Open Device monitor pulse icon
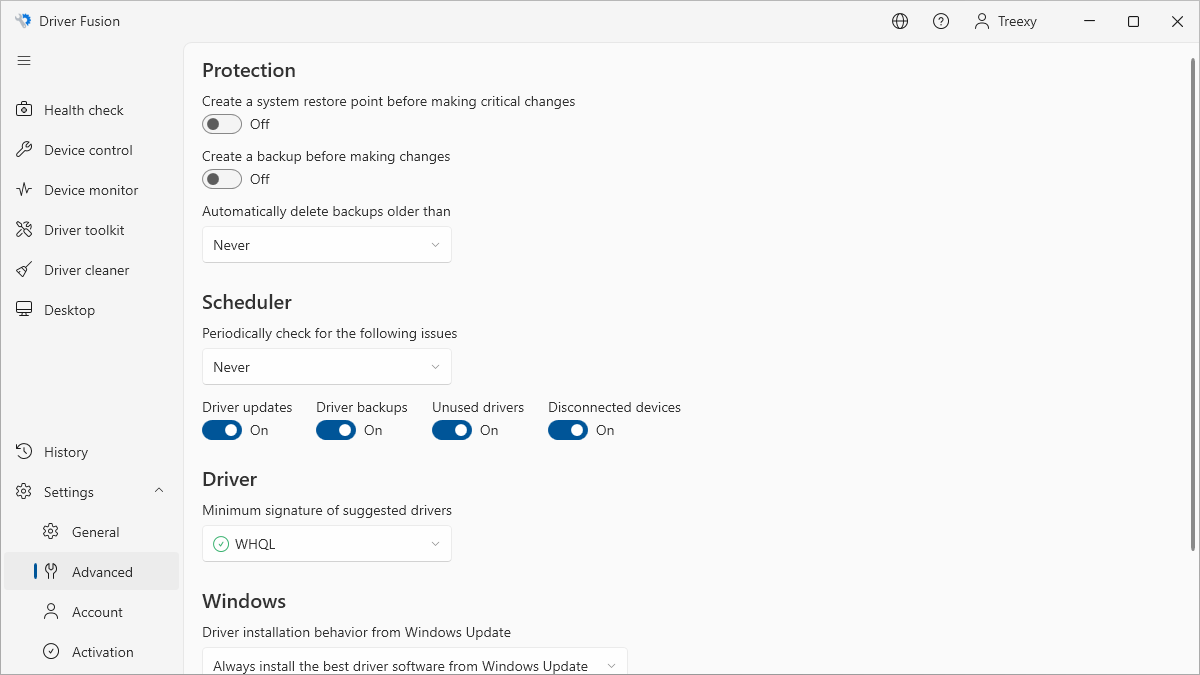The height and width of the screenshot is (675, 1200). coord(25,190)
